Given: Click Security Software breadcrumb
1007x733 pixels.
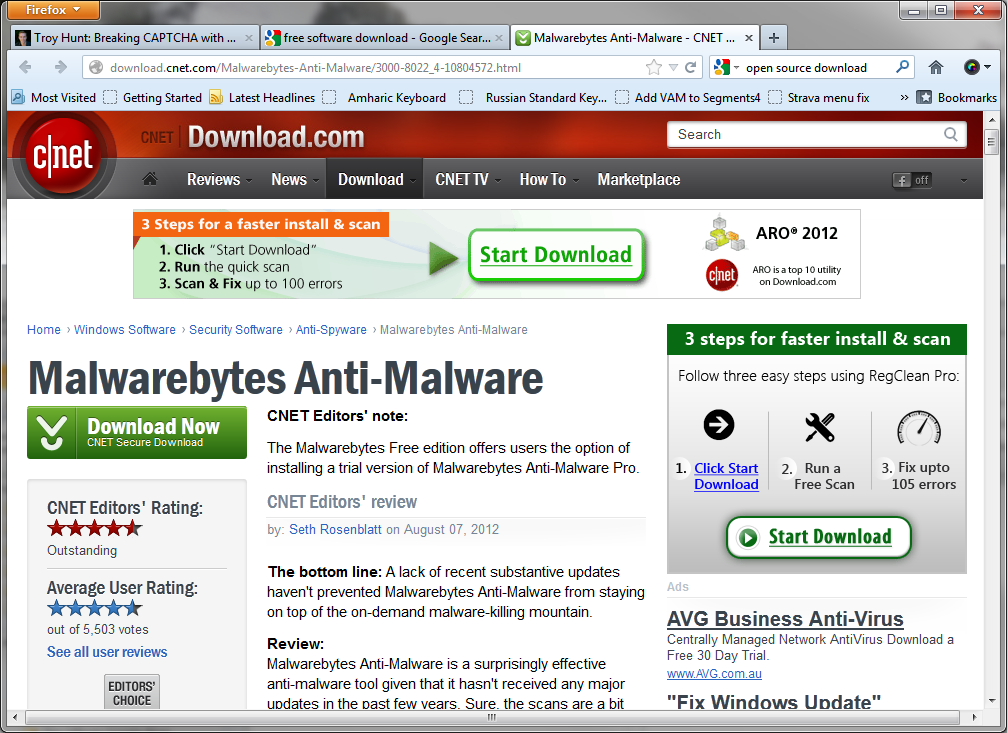Looking at the screenshot, I should pos(236,330).
